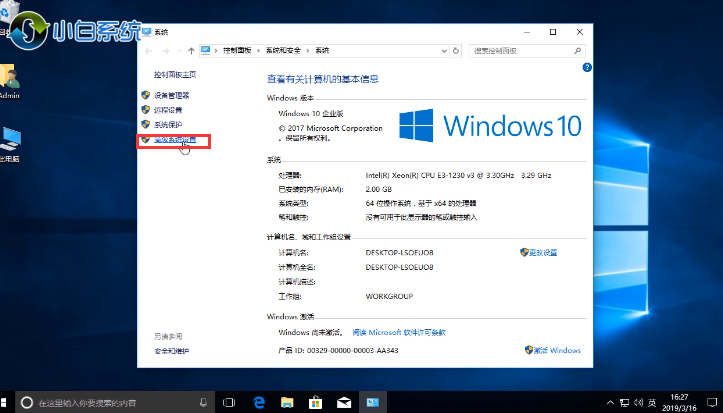
Task: Click Activate Windows link
Action: pos(557,350)
